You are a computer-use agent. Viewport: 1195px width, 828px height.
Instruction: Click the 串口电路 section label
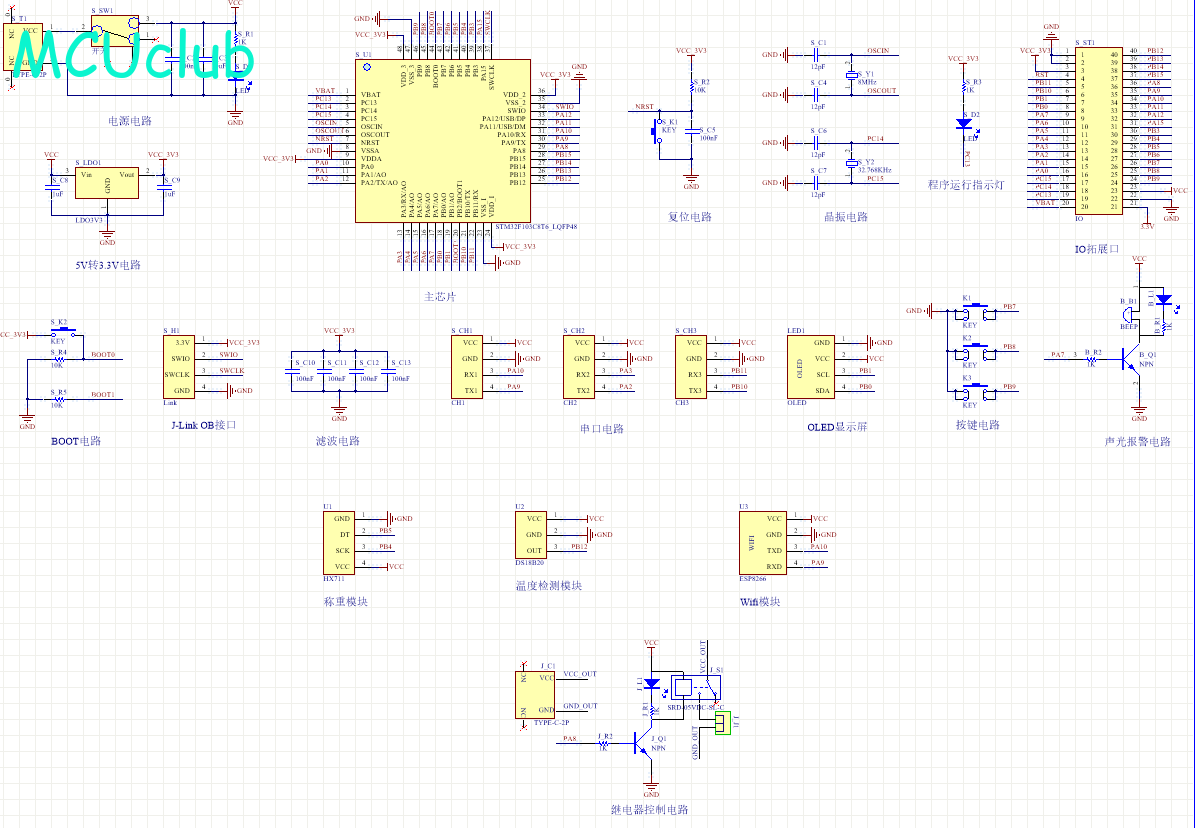(602, 428)
